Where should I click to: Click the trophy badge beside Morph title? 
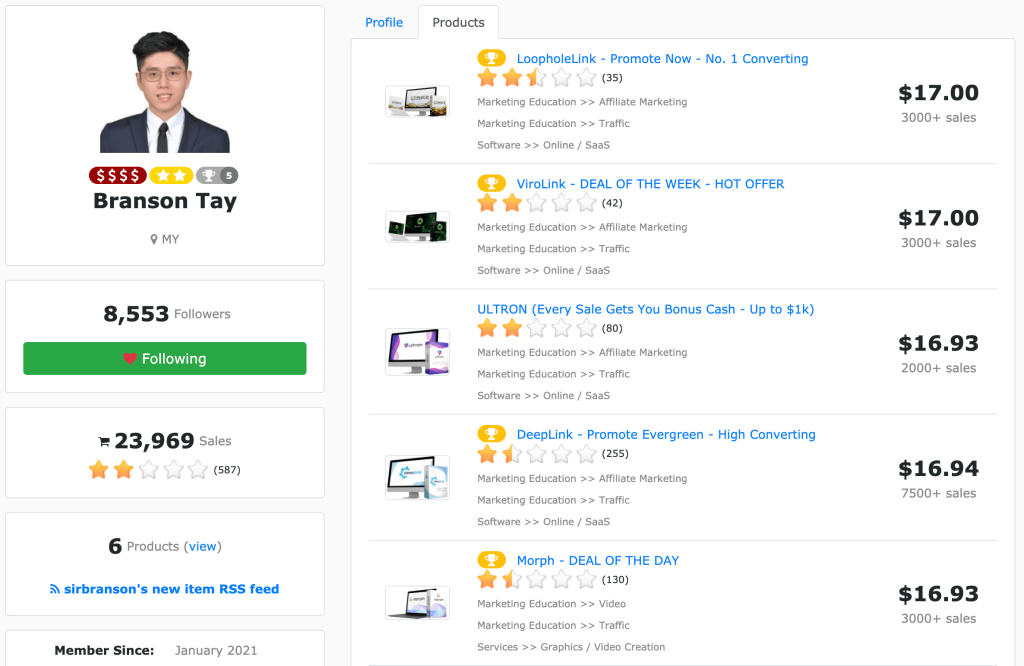(491, 560)
